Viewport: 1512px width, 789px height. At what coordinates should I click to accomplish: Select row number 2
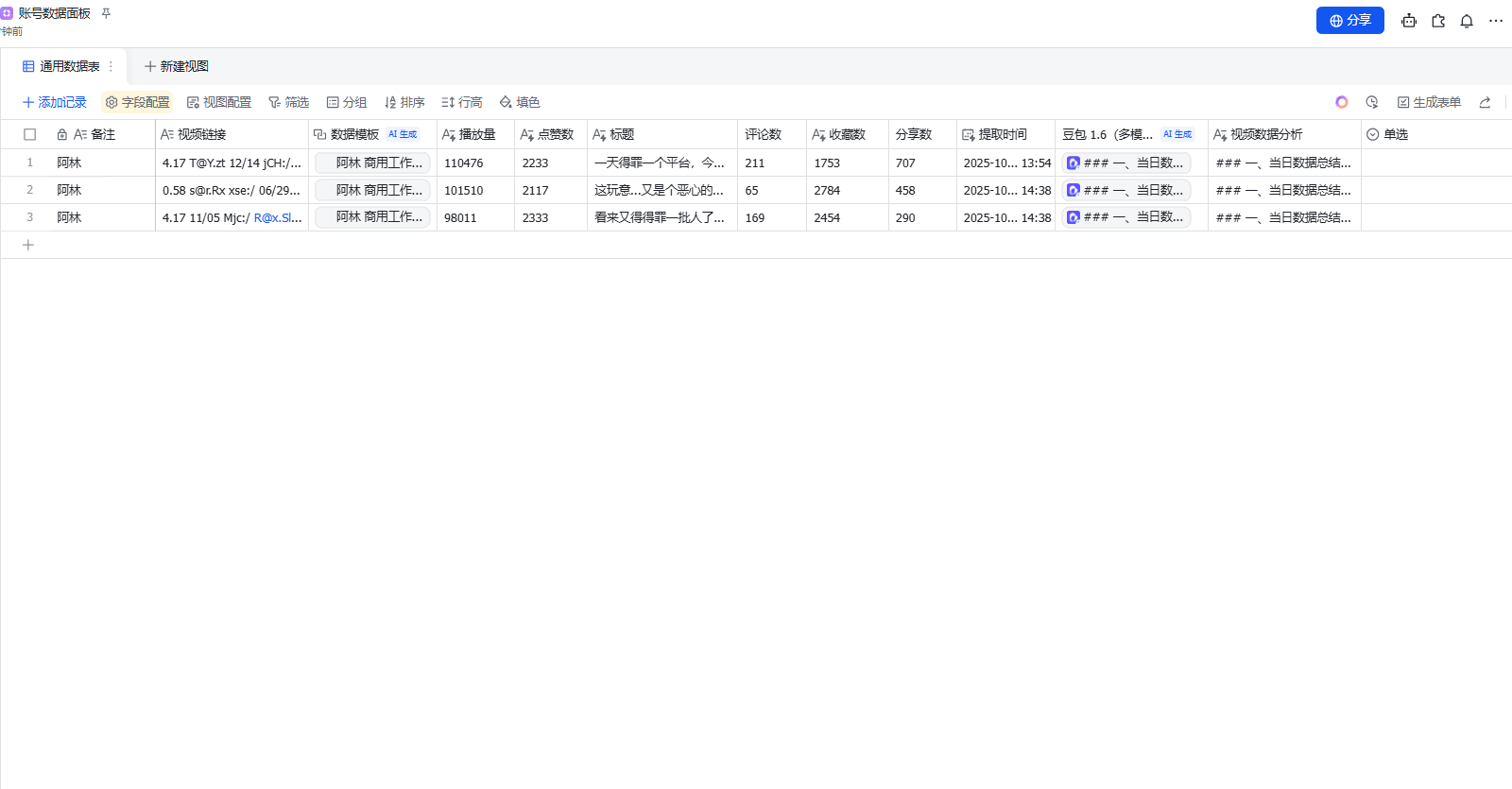point(29,190)
